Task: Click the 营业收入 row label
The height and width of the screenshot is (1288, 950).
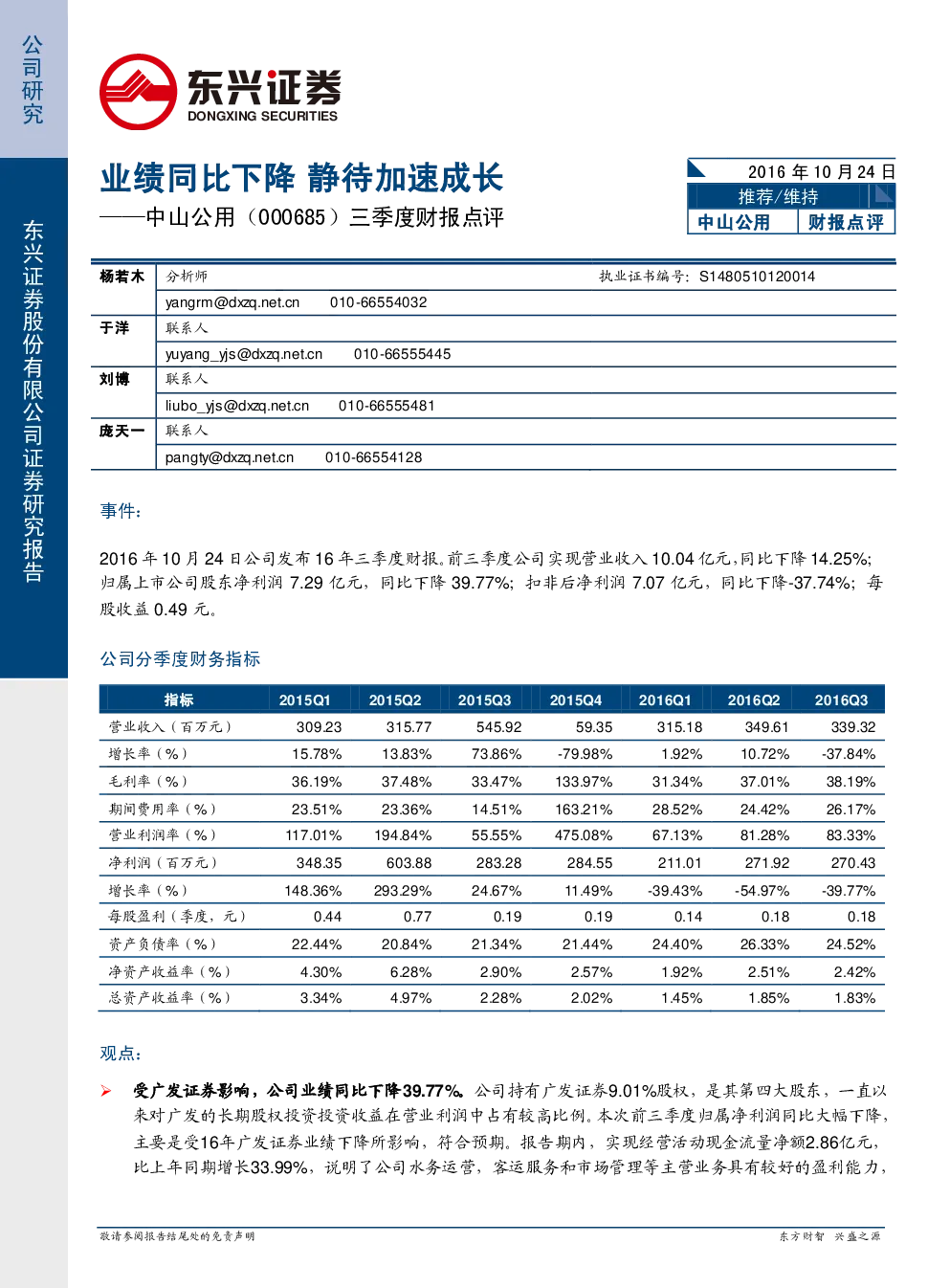Action: [169, 727]
